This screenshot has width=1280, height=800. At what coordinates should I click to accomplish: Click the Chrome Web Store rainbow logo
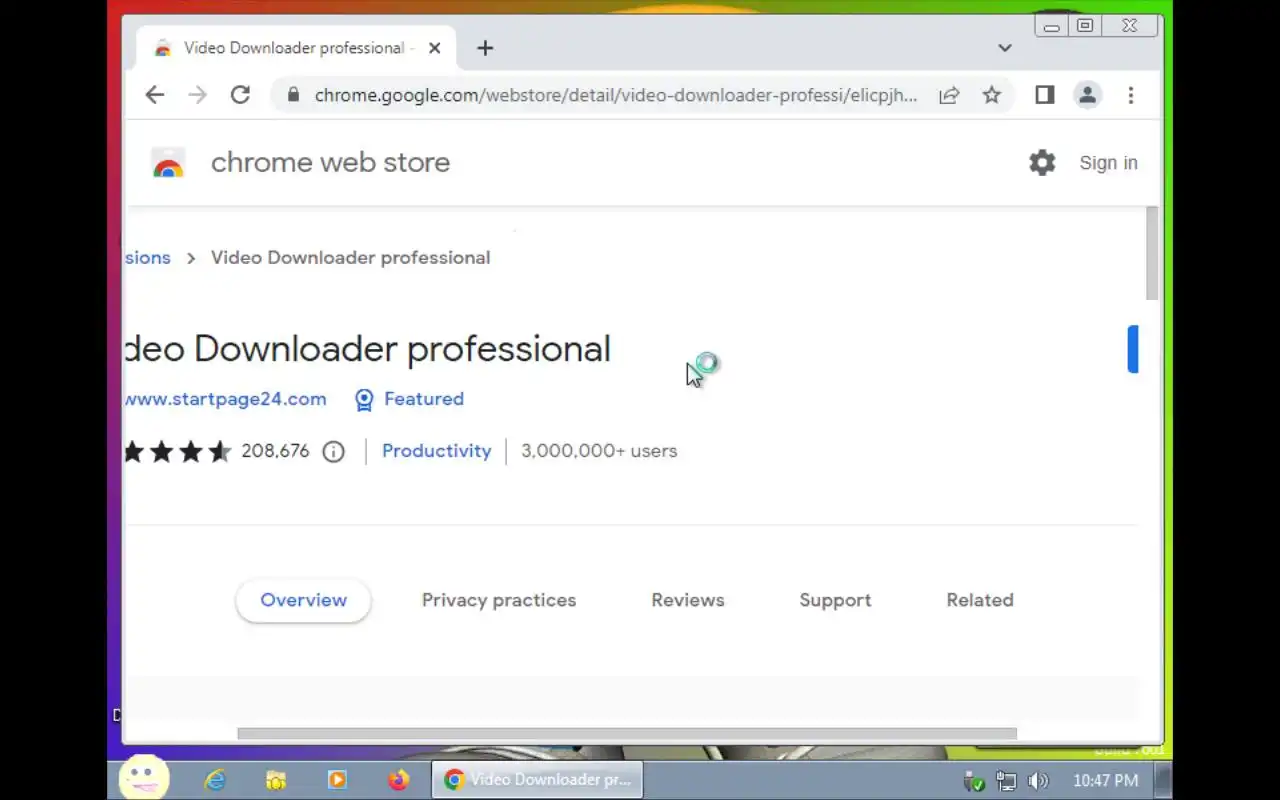(168, 163)
